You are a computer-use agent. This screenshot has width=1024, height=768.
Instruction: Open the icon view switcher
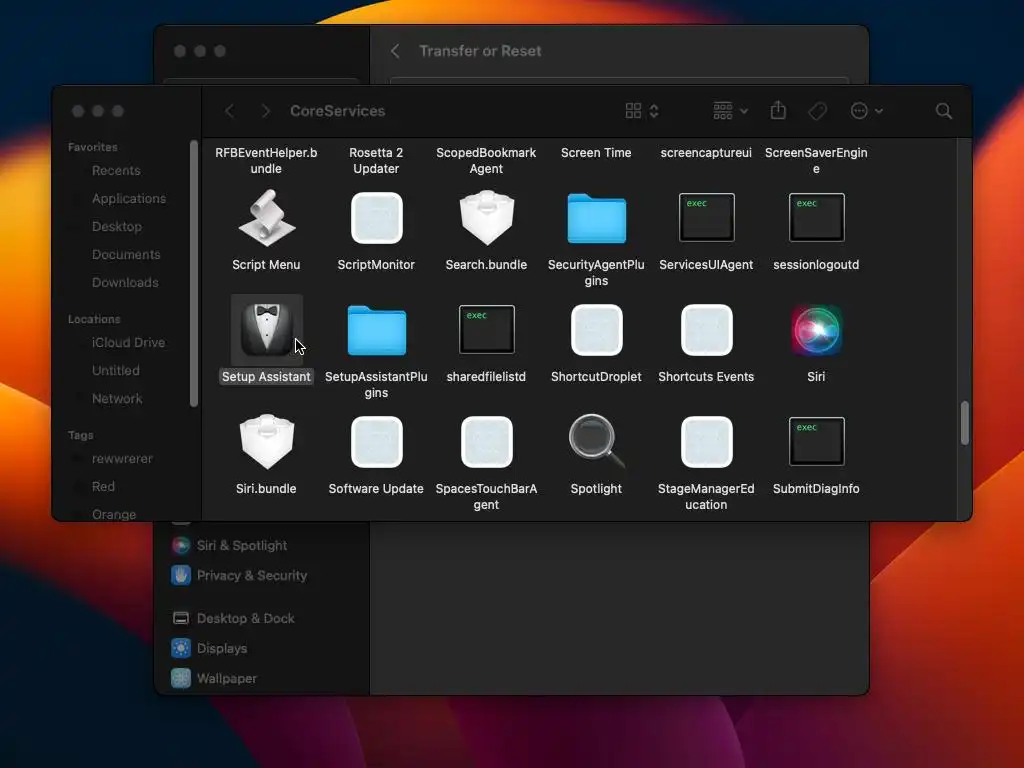[642, 111]
